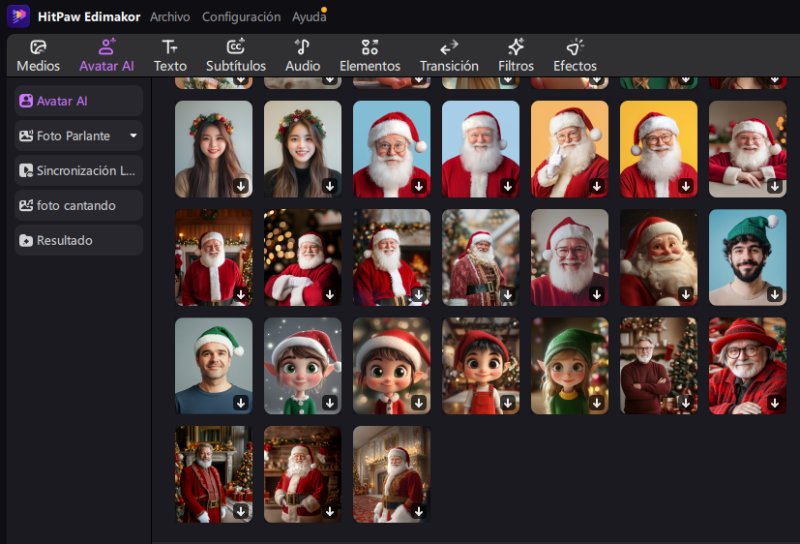This screenshot has width=800, height=544.
Task: Open foto cantando in the sidebar
Action: [79, 205]
